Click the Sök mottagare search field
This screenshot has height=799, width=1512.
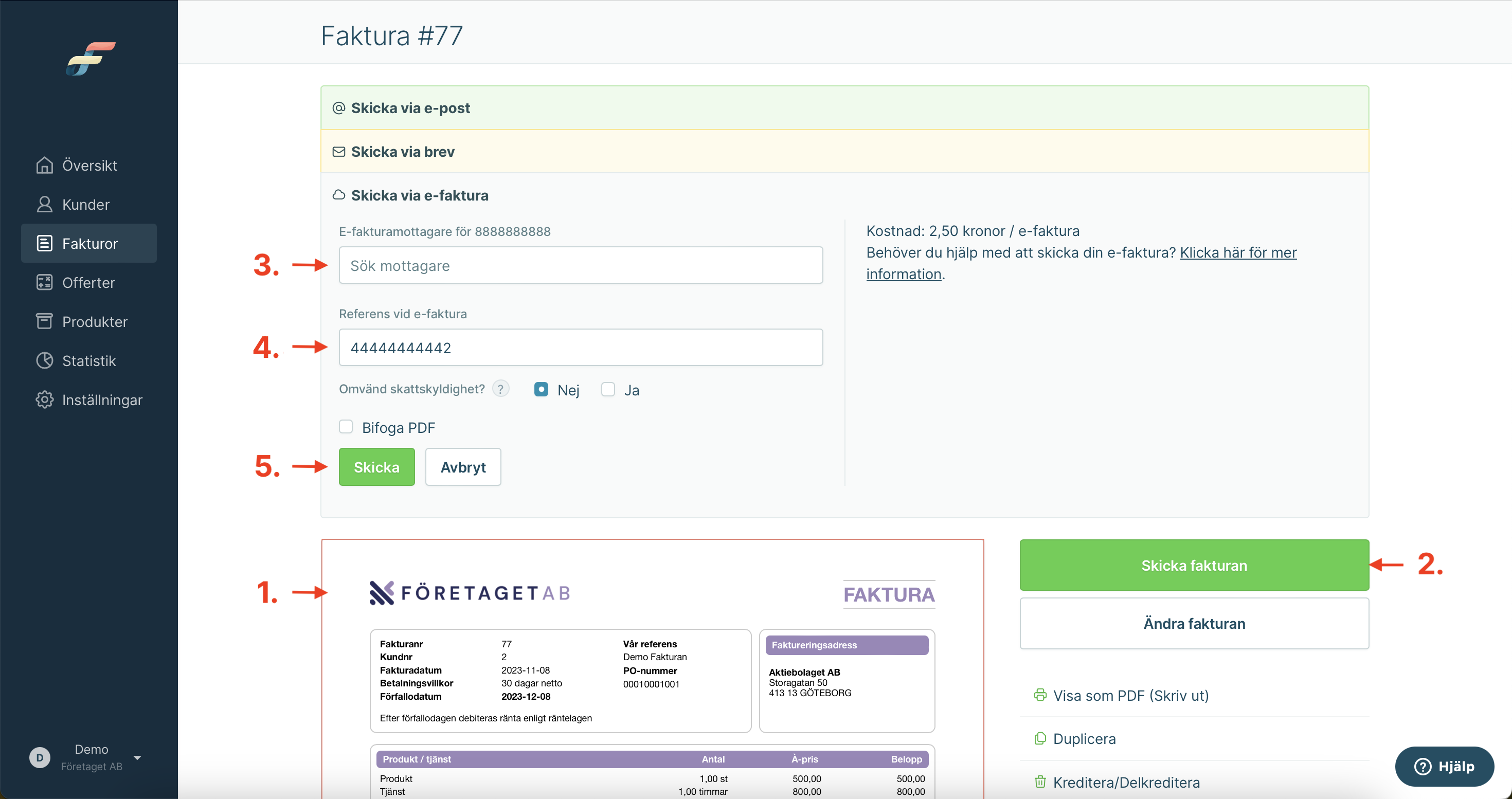580,266
